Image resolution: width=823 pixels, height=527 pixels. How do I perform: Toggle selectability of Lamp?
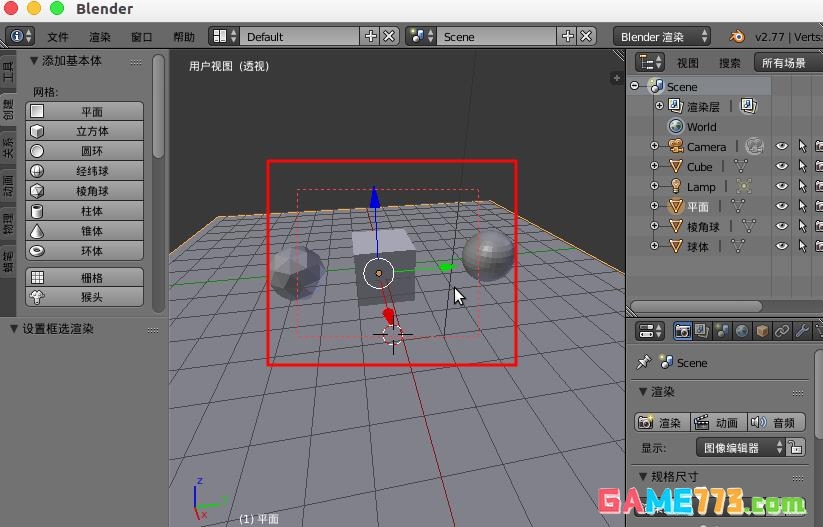tap(802, 186)
